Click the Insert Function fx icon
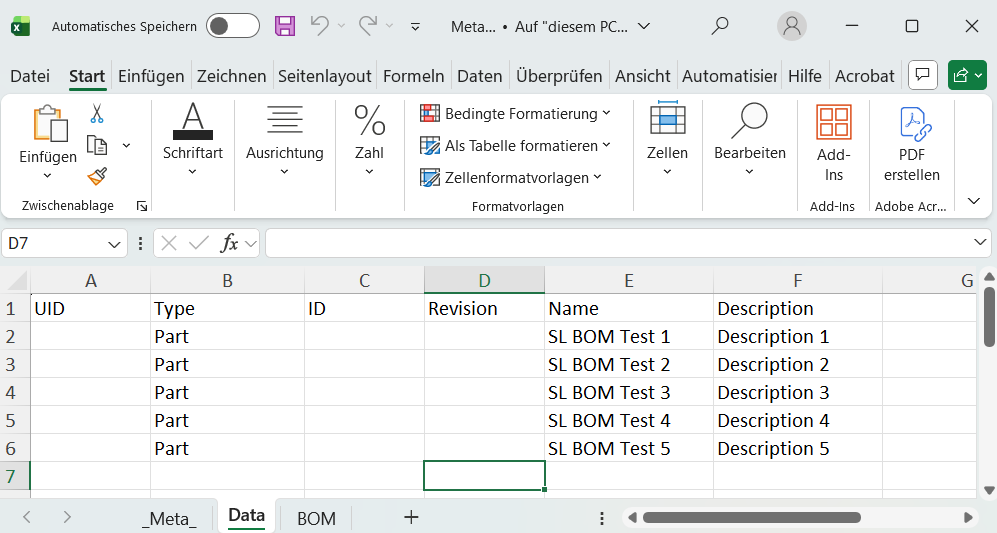 tap(229, 243)
